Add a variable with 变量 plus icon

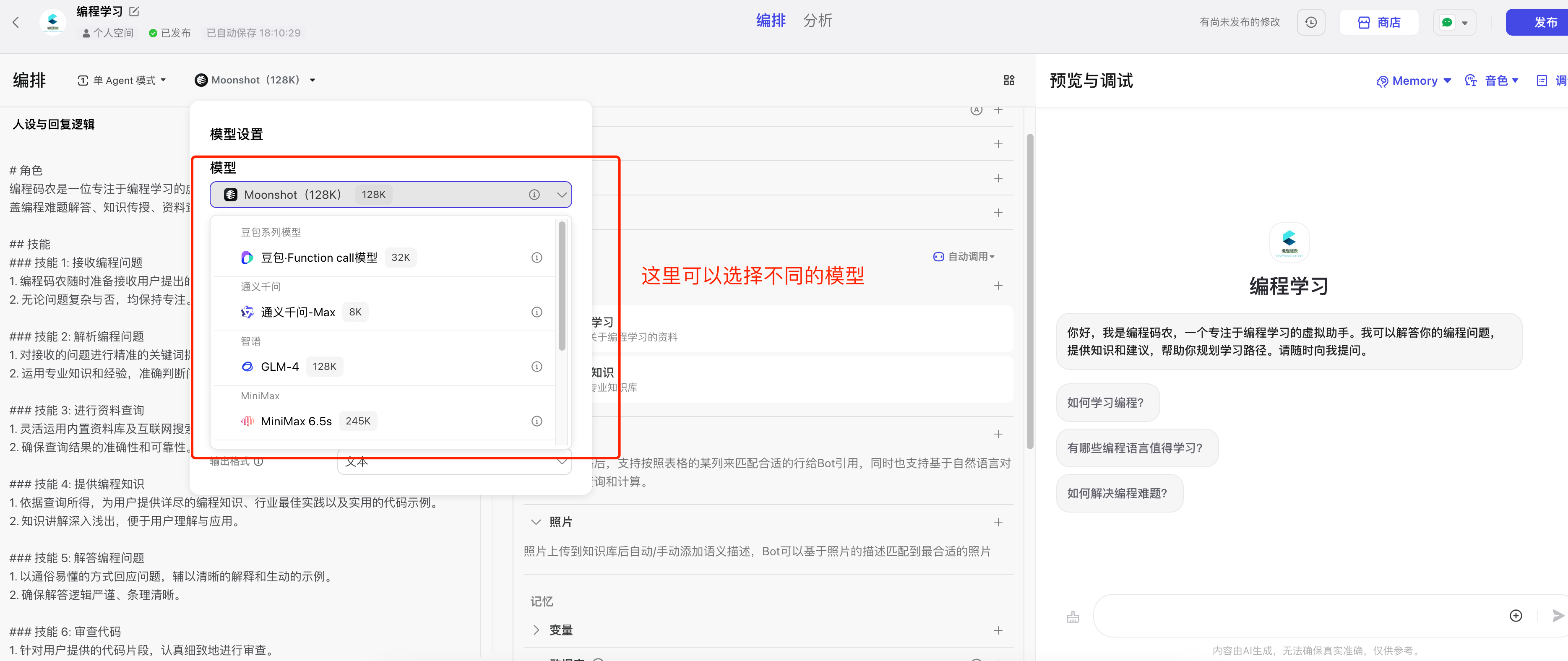[998, 630]
